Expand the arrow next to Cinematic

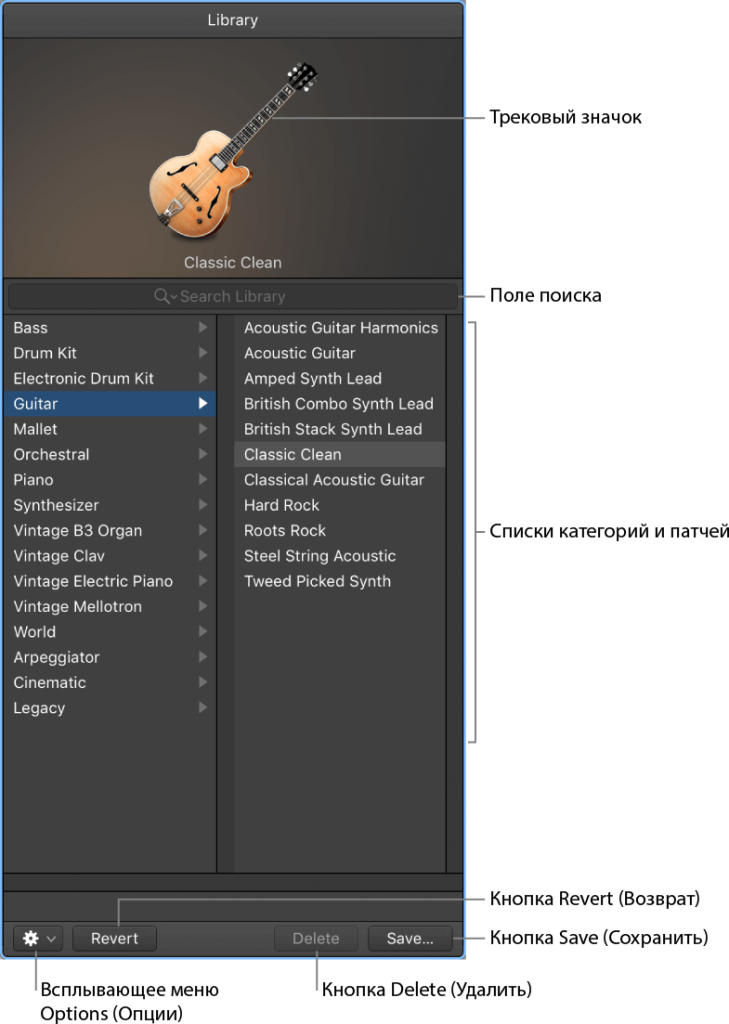pos(203,682)
